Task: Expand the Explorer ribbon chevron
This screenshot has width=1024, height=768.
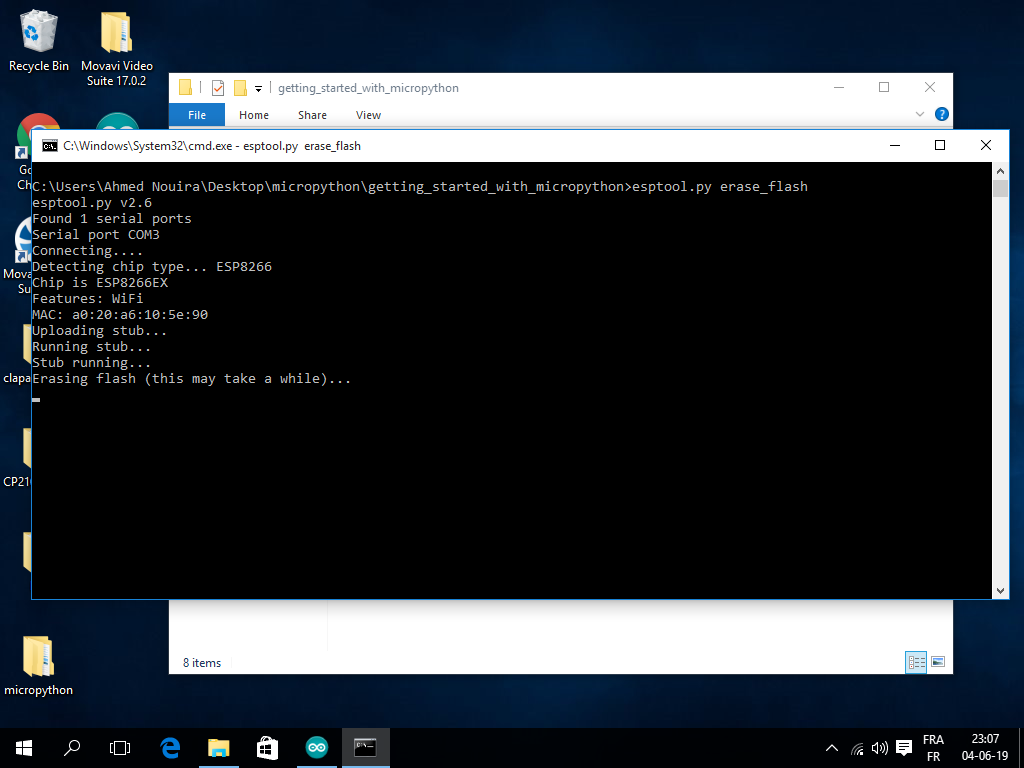Action: point(920,114)
